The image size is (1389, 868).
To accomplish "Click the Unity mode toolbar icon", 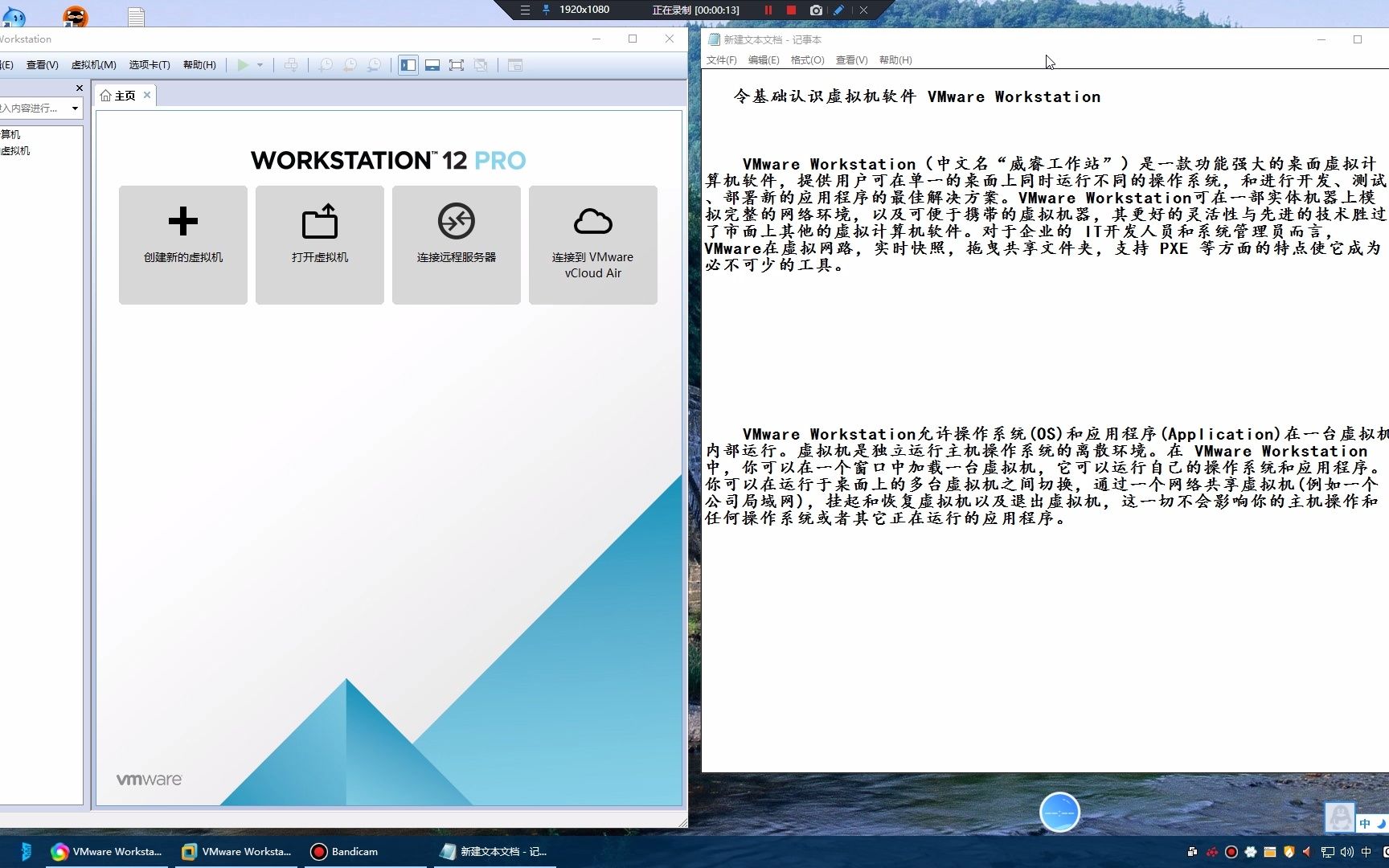I will [481, 65].
